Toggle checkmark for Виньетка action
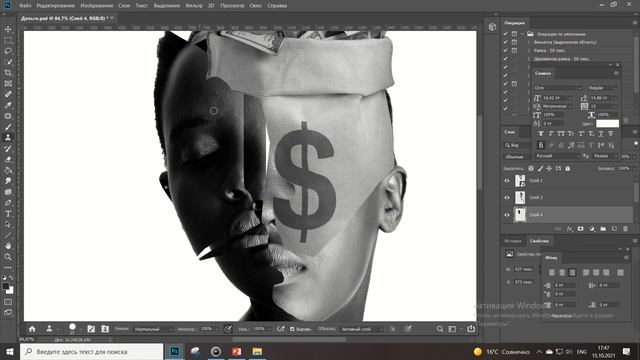The width and height of the screenshot is (640, 360). [505, 42]
